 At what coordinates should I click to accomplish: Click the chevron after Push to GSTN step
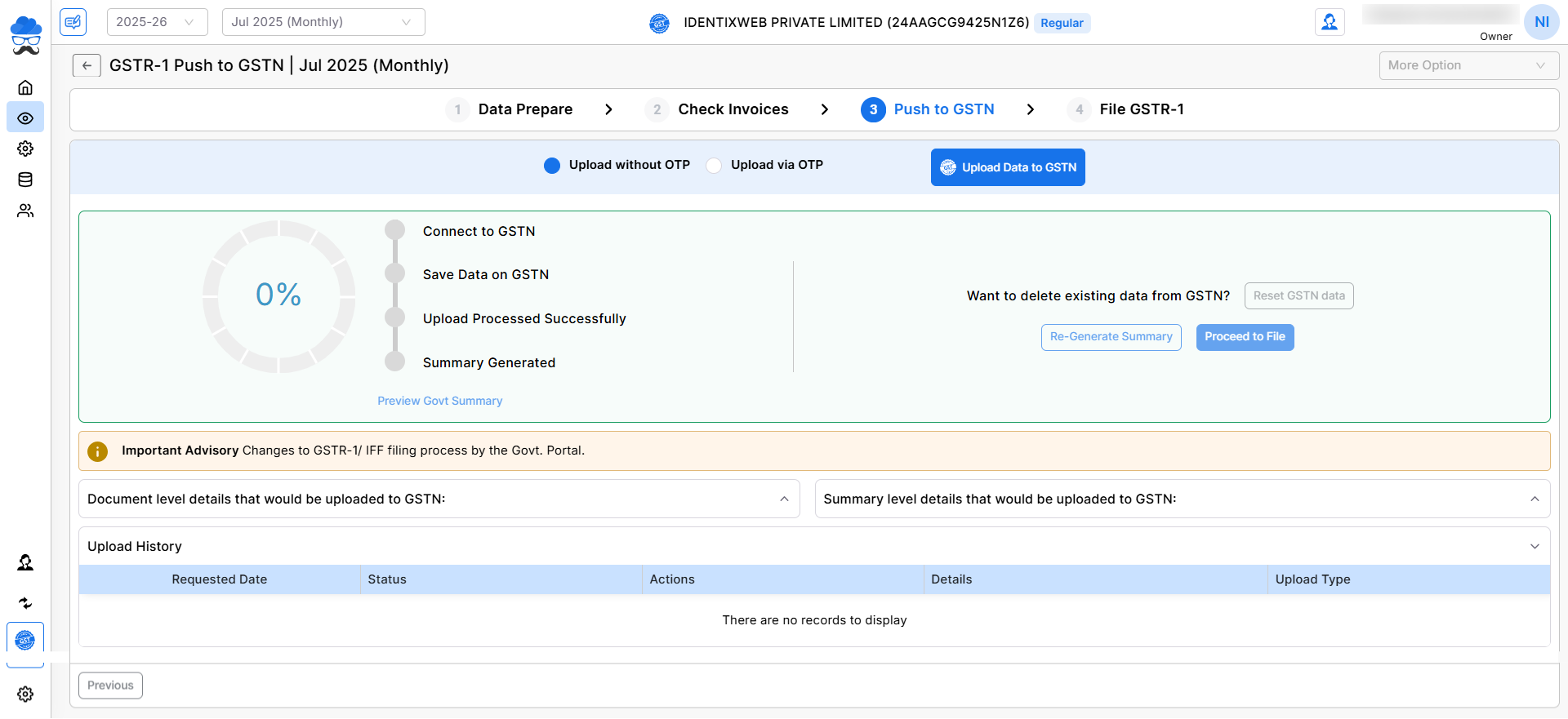[x=1031, y=109]
